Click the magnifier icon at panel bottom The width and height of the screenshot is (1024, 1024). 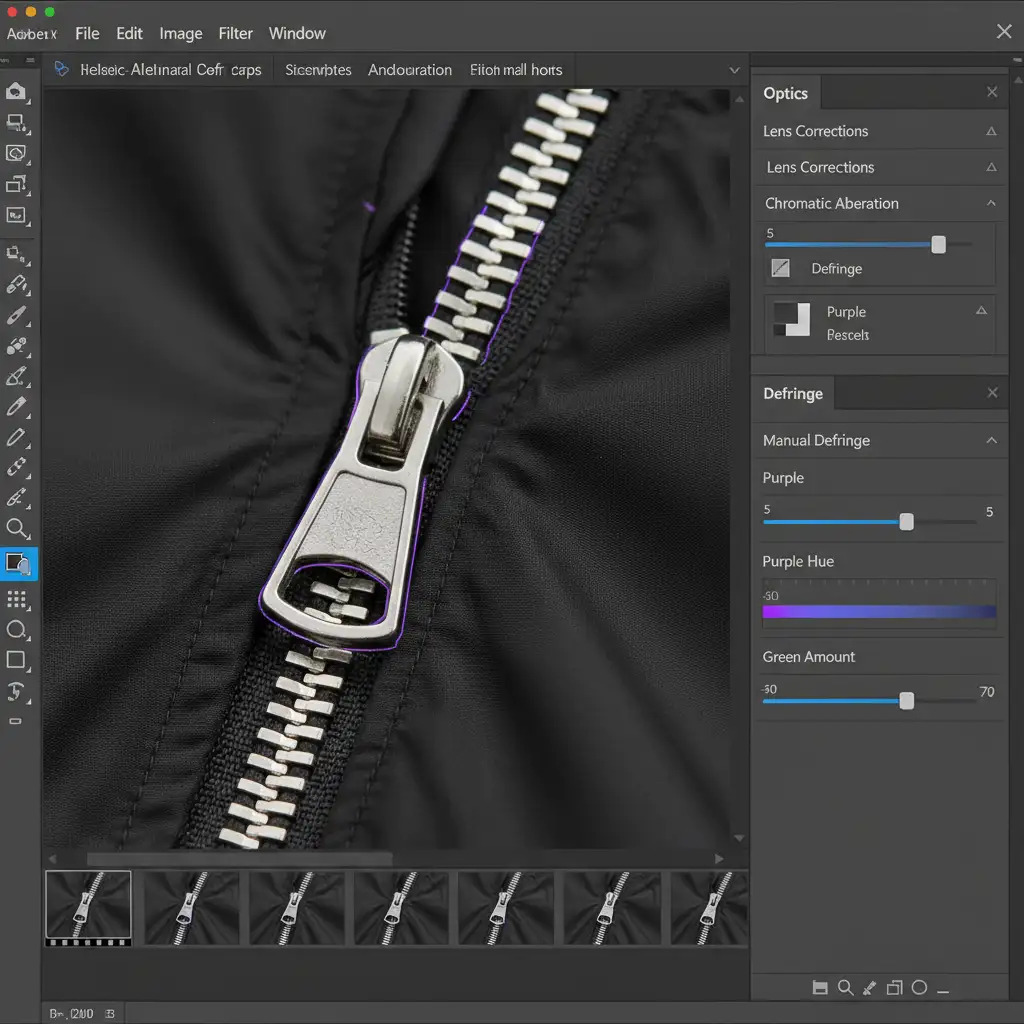845,988
